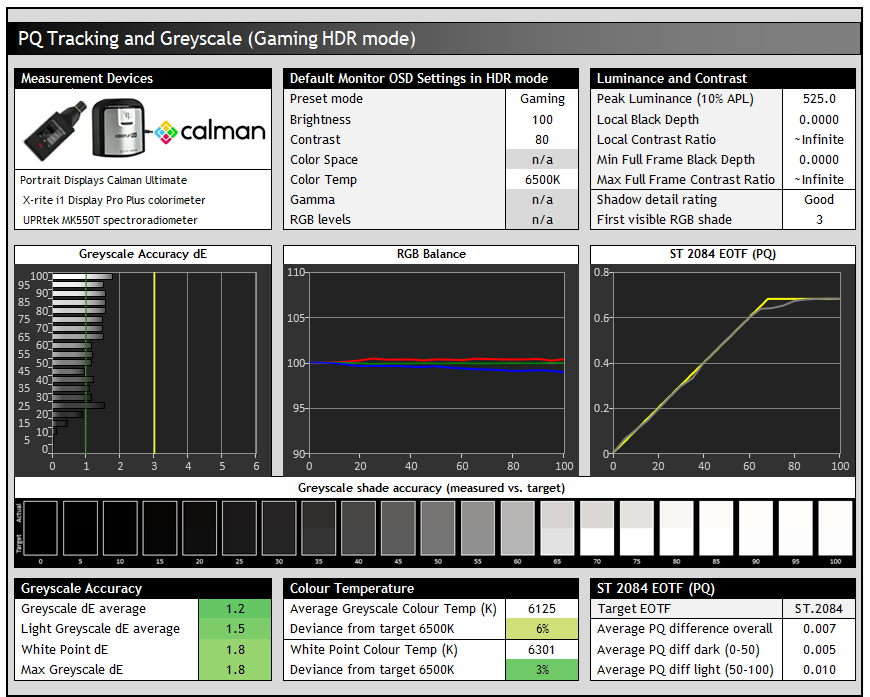
Task: Click the Calman logo
Action: pos(210,131)
